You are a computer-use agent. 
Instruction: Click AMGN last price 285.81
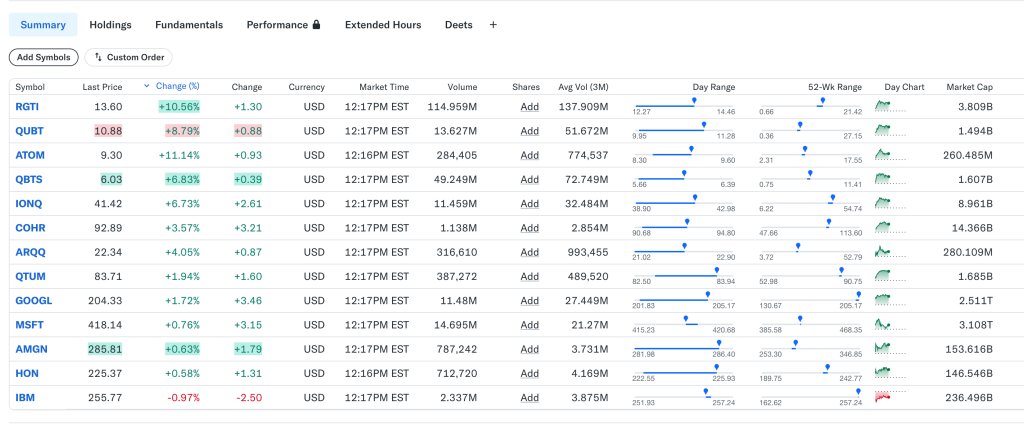105,349
